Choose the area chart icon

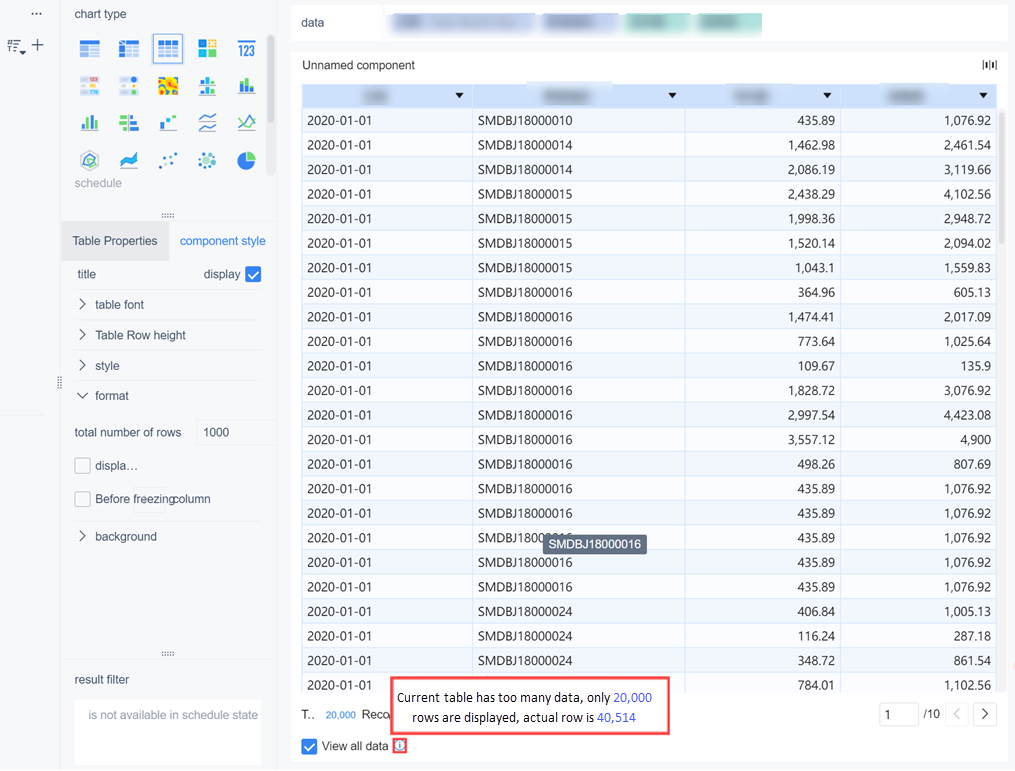pos(129,161)
